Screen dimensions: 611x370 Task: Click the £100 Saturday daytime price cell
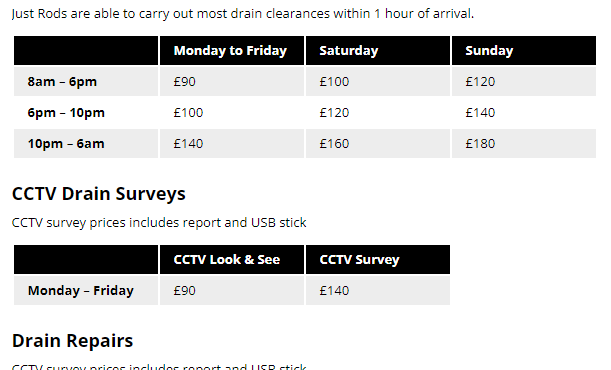pos(378,81)
